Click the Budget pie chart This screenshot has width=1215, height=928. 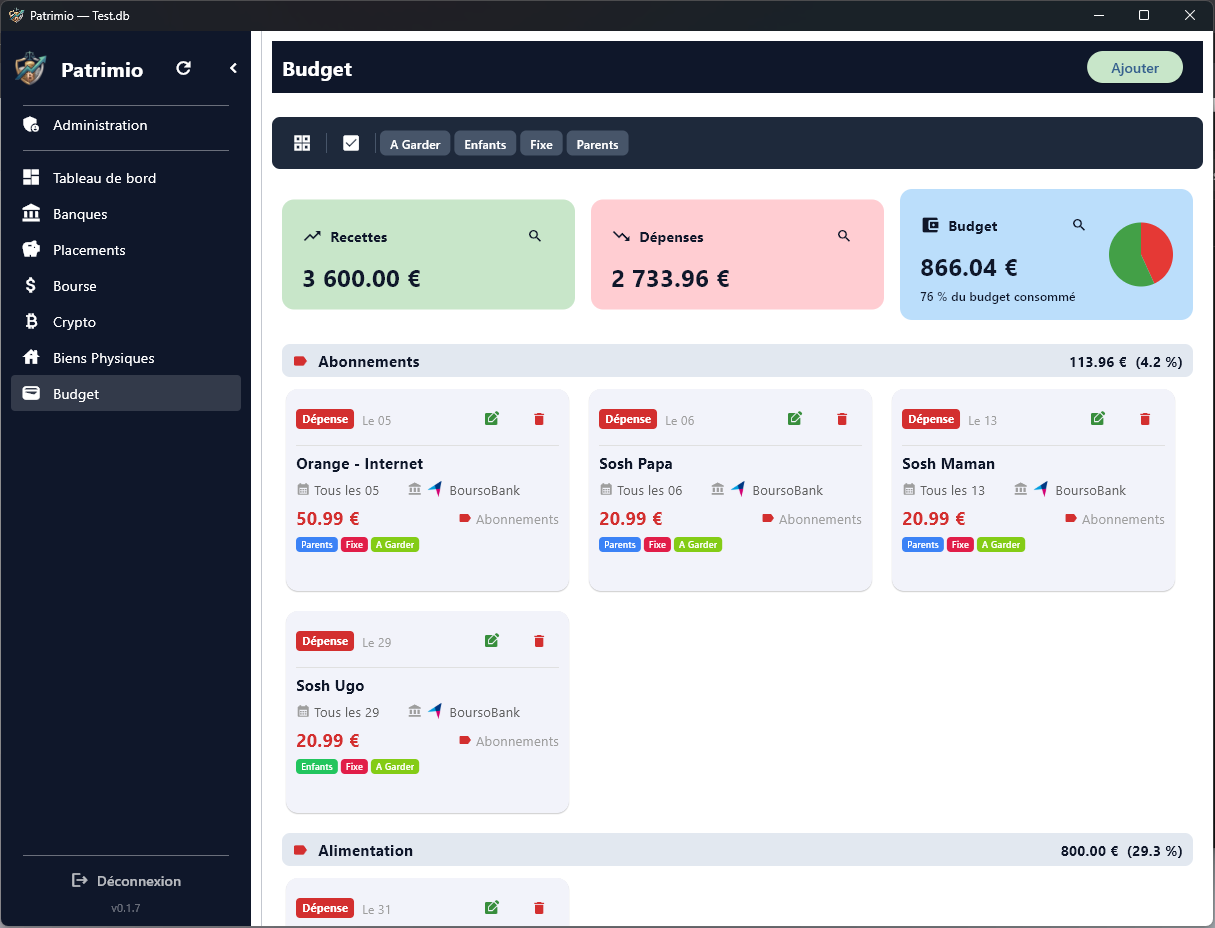point(1141,254)
